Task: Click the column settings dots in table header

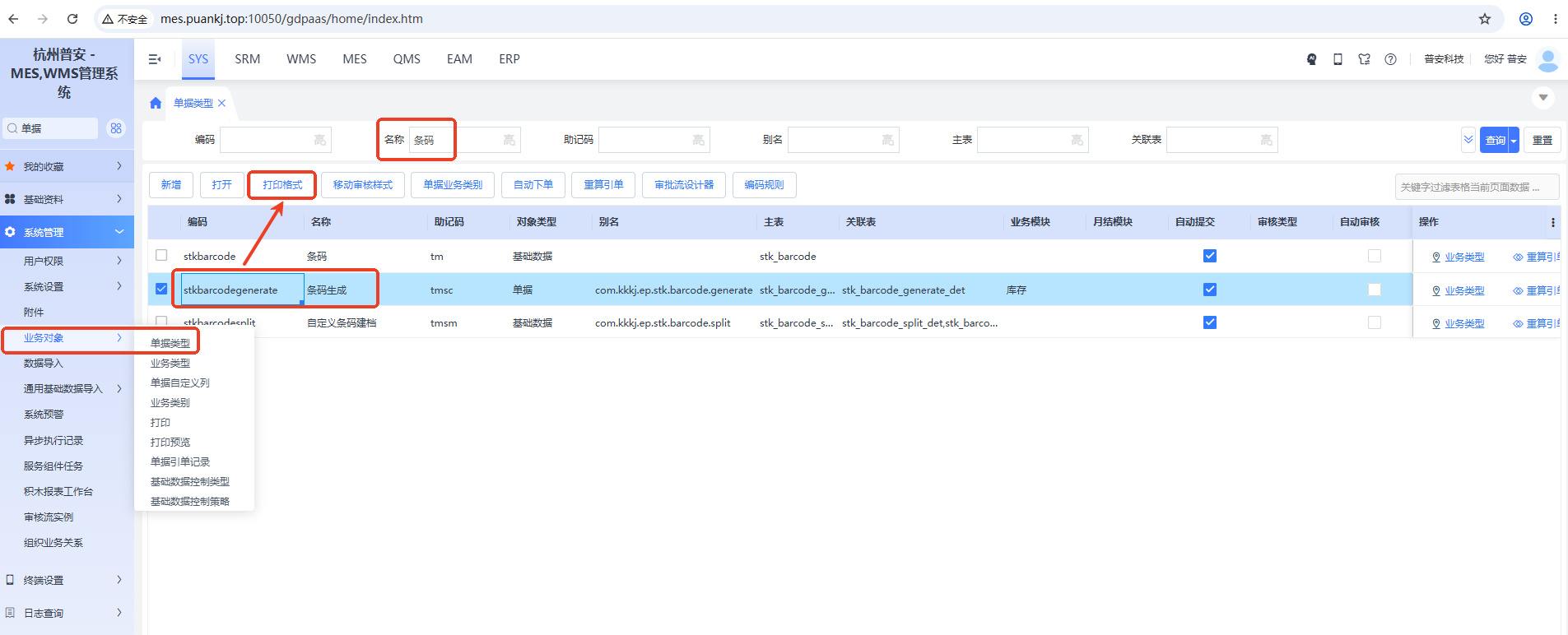Action: (x=1553, y=222)
